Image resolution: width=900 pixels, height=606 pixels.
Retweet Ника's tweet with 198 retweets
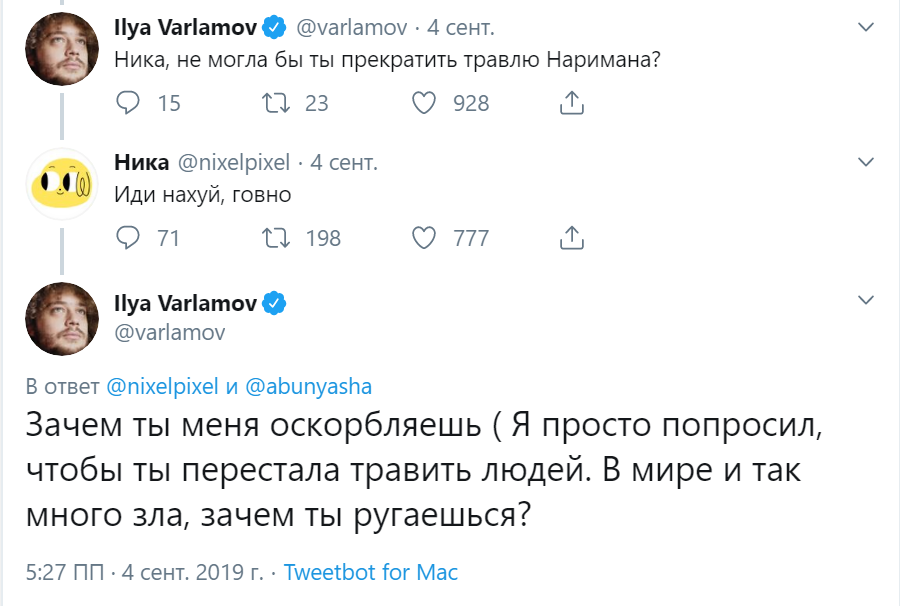276,238
